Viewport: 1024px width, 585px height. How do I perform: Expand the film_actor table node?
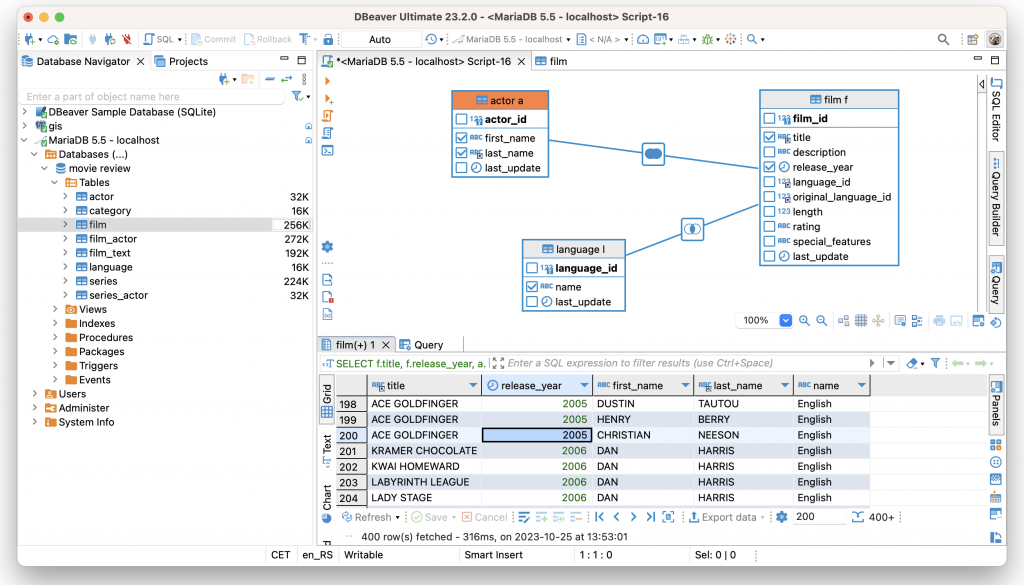click(65, 239)
